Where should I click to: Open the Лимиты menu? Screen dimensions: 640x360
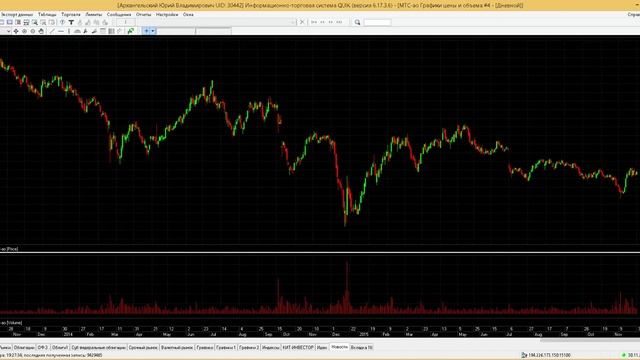coord(93,14)
